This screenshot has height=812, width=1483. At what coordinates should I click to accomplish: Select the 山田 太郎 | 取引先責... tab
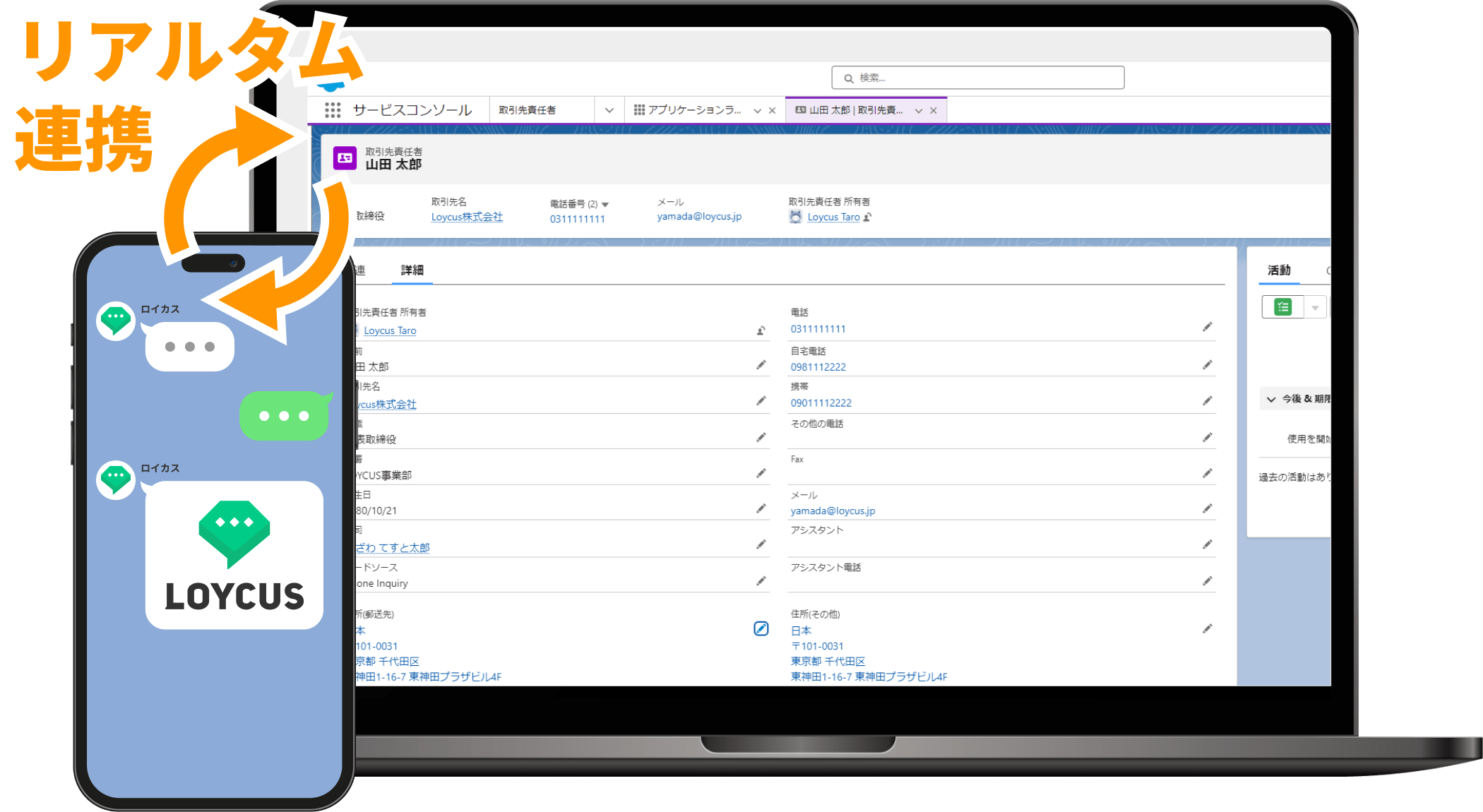(854, 110)
